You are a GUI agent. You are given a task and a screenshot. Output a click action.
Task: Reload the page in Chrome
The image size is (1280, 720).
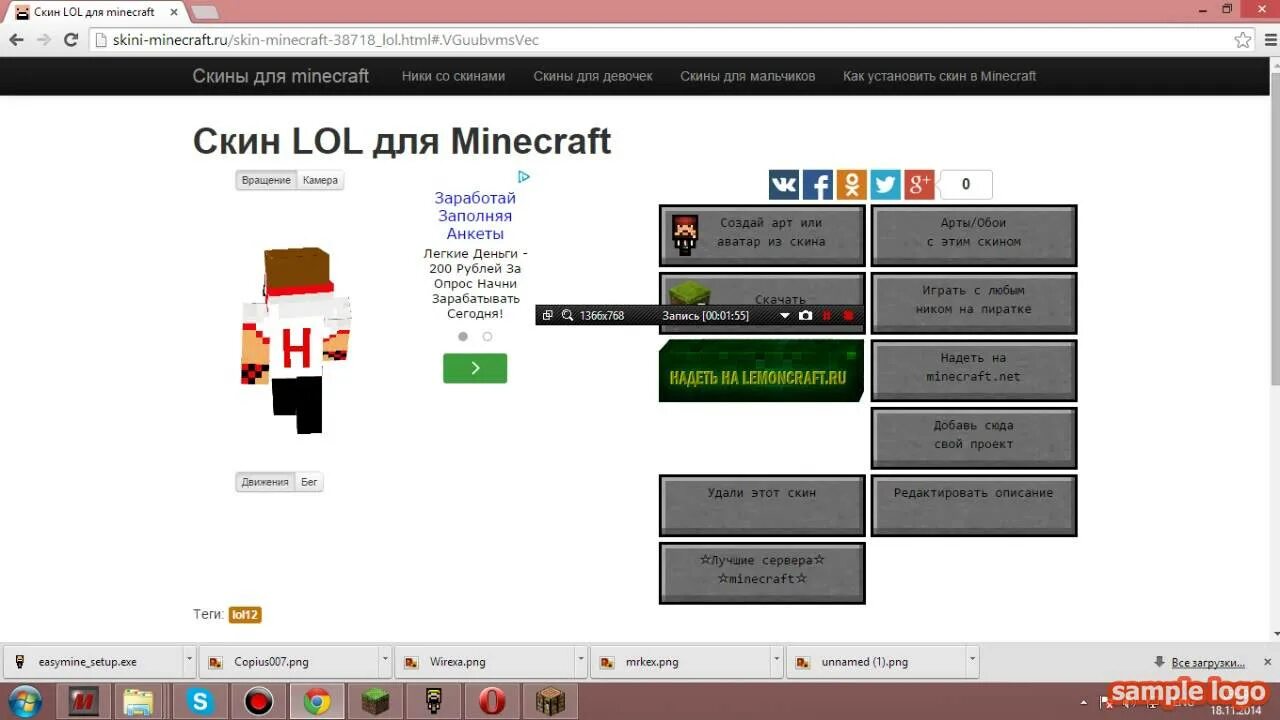[x=71, y=40]
